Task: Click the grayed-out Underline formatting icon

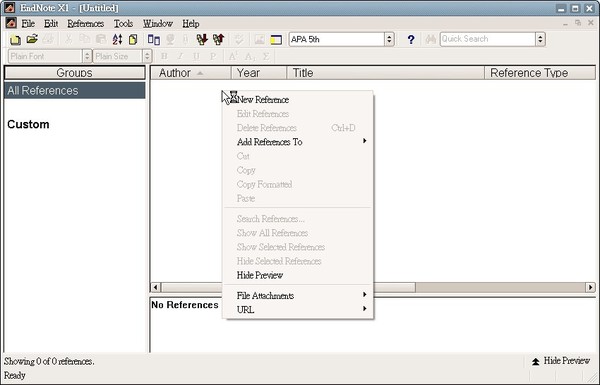Action: click(196, 56)
